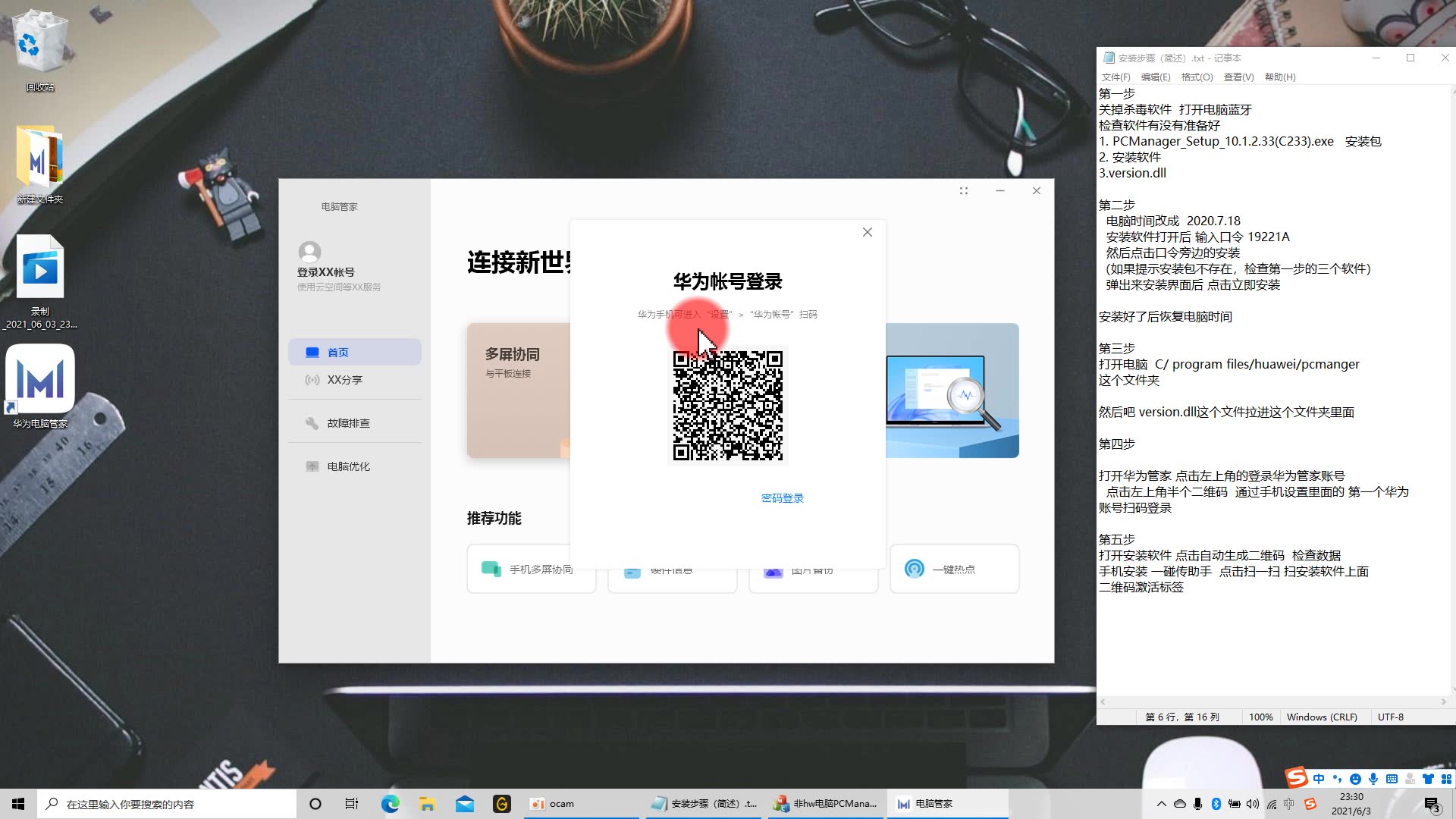Viewport: 1456px width, 819px height.
Task: Open Notepad Format menu
Action: click(x=1197, y=77)
